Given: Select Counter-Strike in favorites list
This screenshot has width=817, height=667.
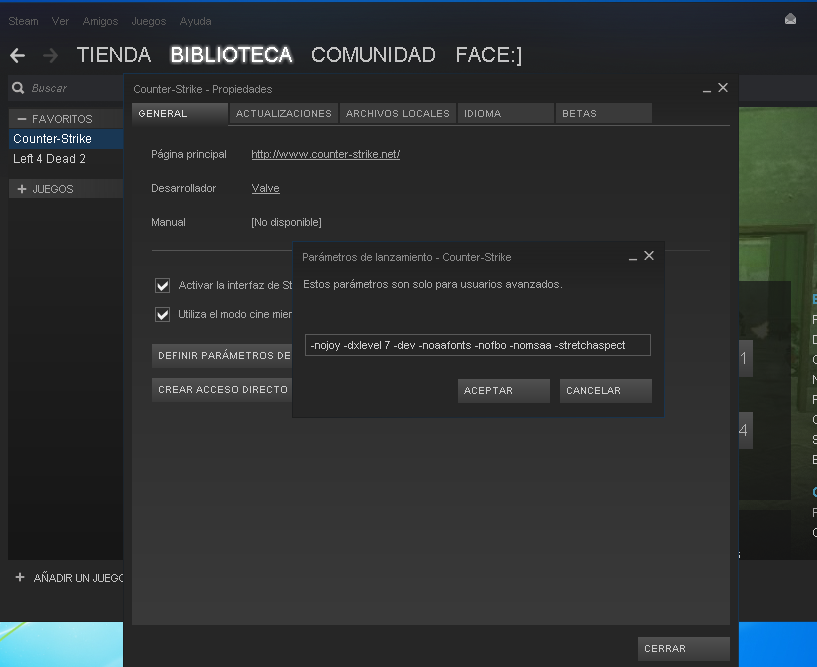Looking at the screenshot, I should [66, 139].
